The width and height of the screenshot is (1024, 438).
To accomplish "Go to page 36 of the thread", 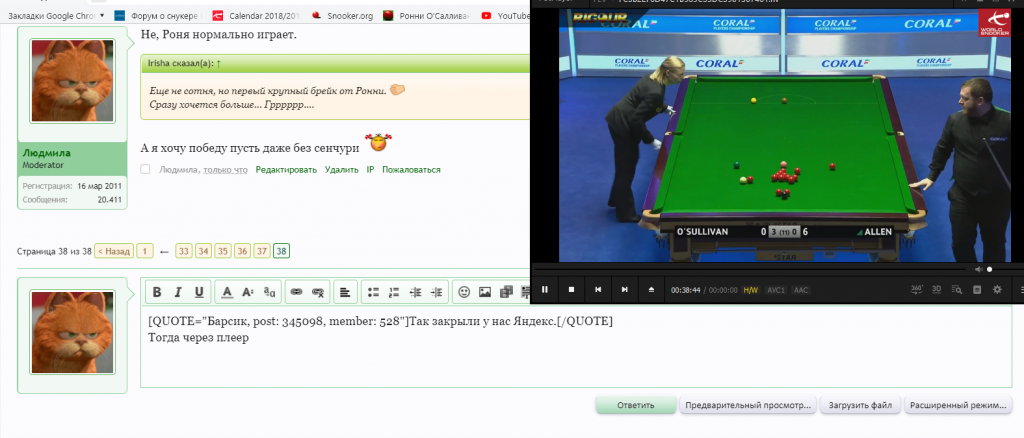I will click(x=243, y=251).
